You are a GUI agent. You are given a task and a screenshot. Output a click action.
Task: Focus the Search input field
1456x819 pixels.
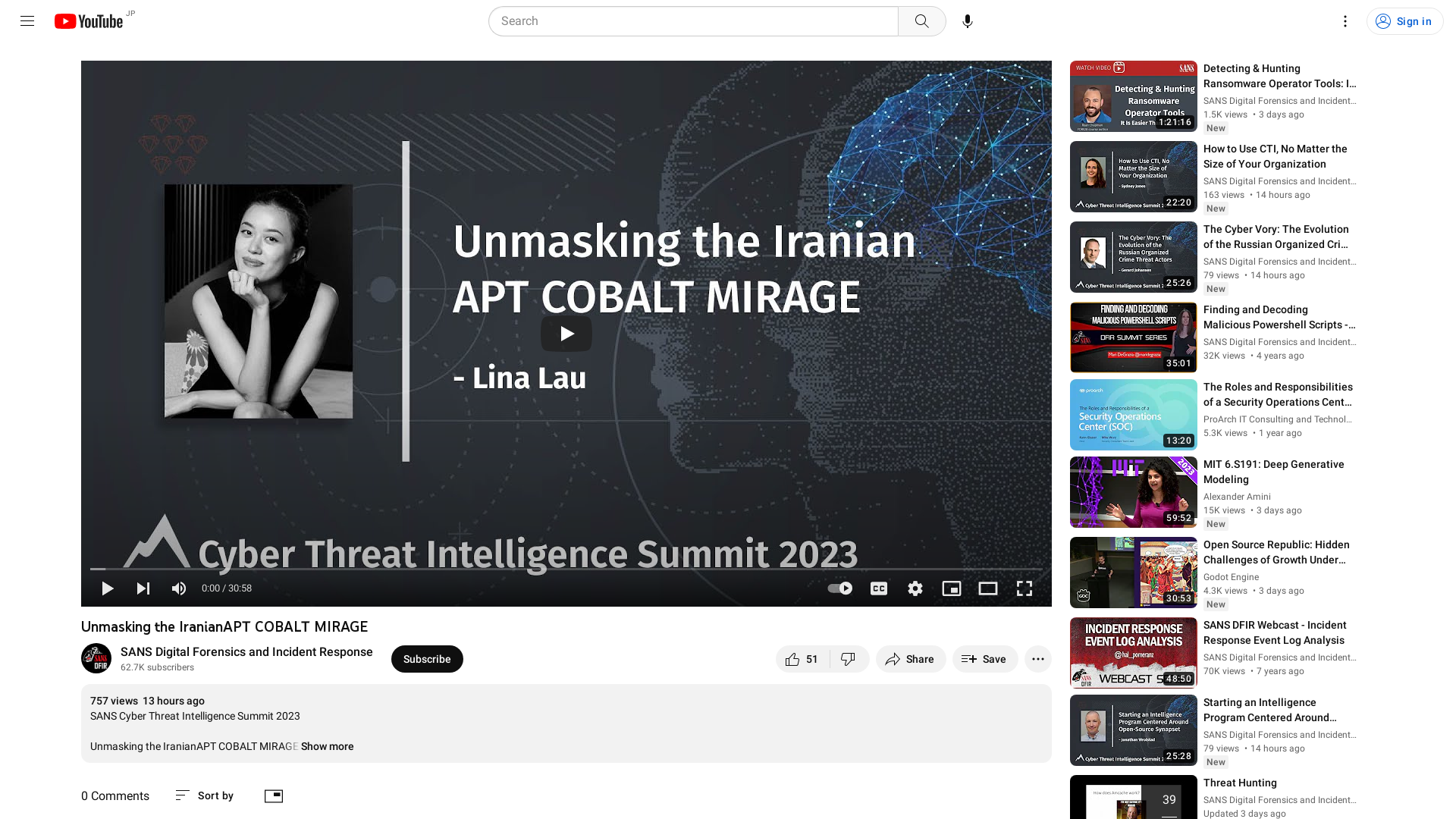[x=693, y=21]
